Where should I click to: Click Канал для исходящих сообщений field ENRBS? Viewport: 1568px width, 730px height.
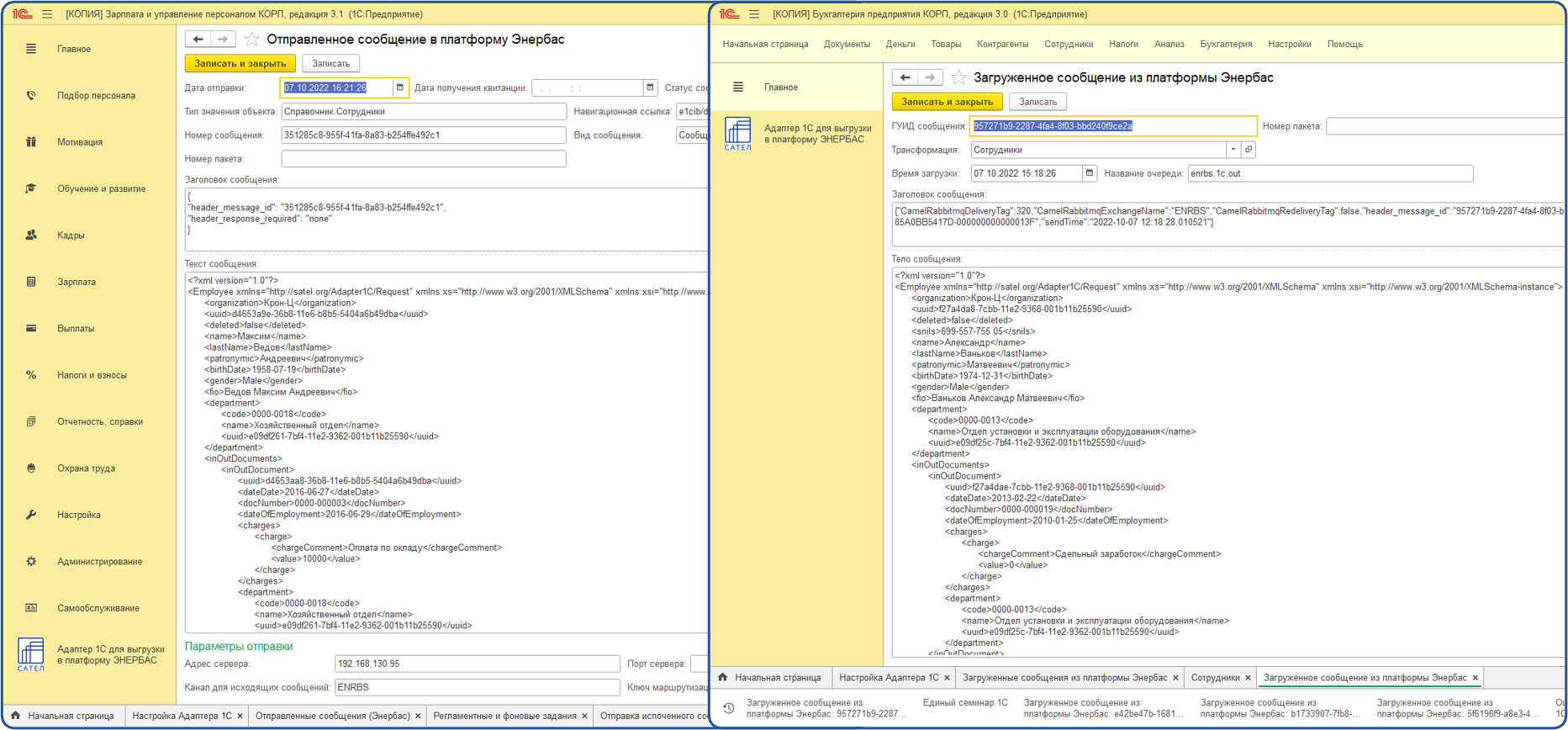tap(477, 687)
